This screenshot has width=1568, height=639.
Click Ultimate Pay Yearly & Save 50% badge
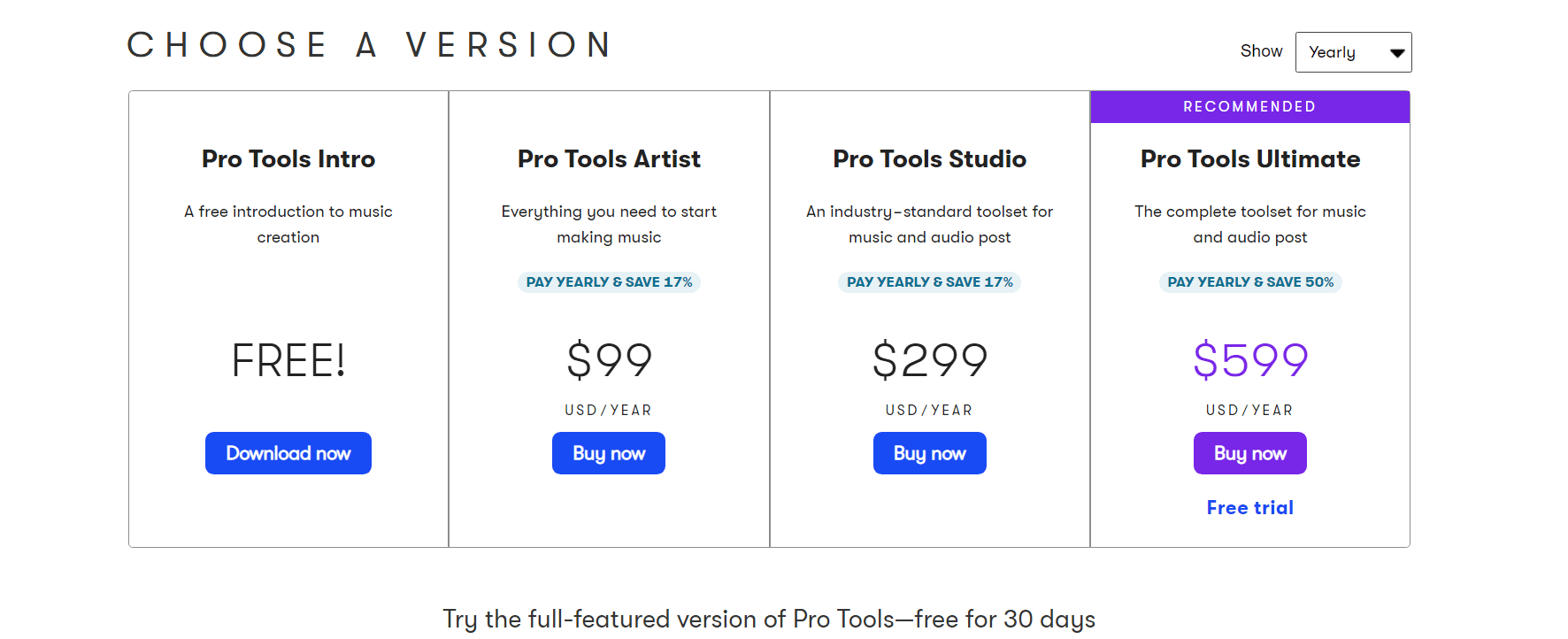(x=1250, y=282)
